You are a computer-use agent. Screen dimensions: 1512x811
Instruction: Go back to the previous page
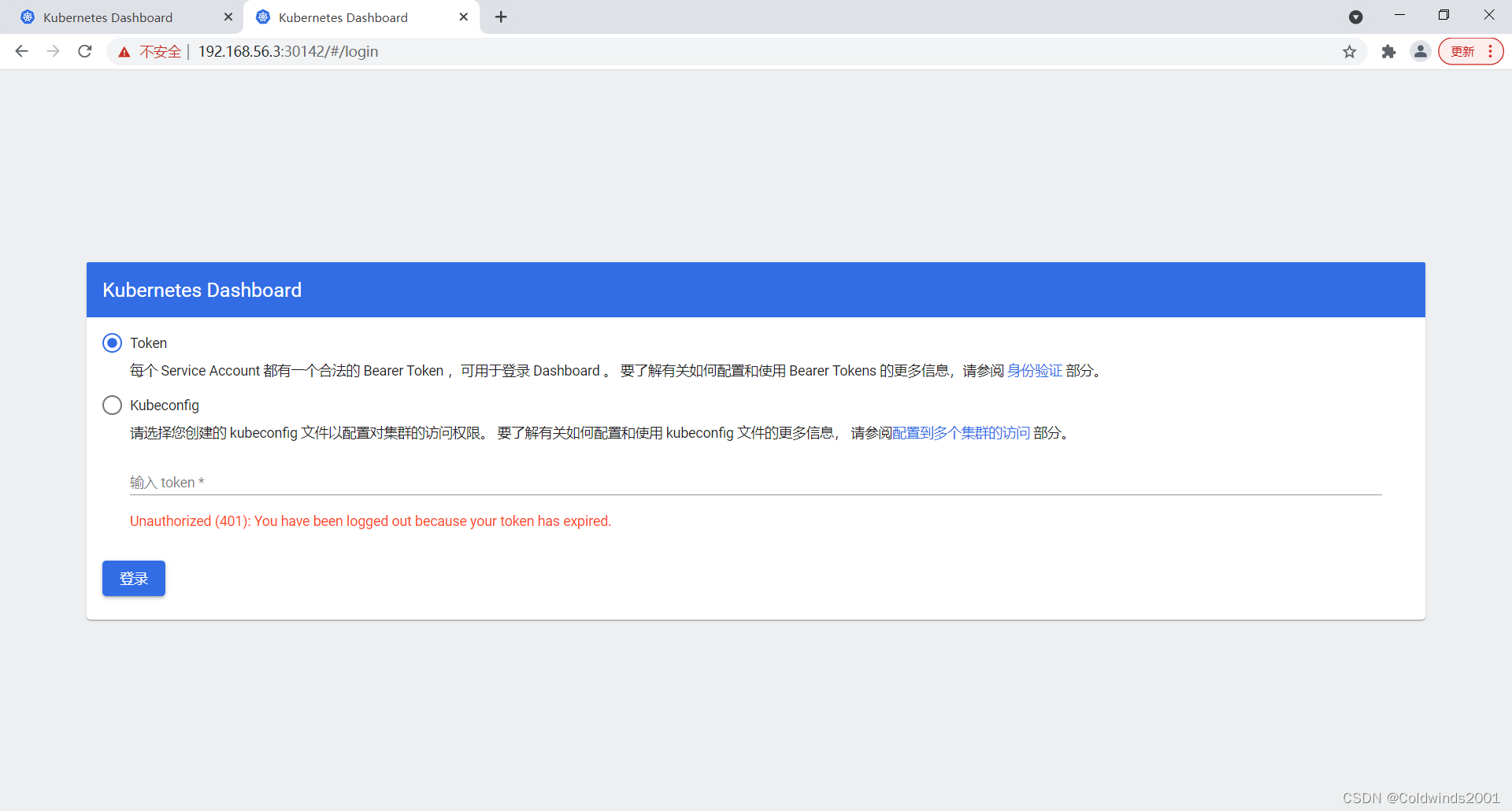click(21, 51)
